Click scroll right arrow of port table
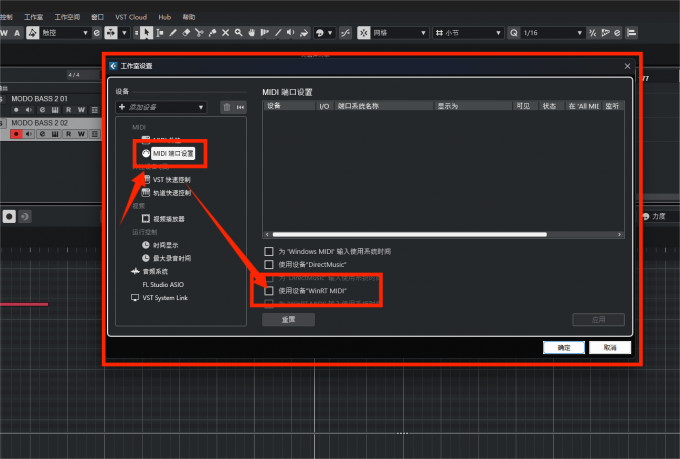Viewport: 680px width, 459px height. pyautogui.click(x=619, y=235)
